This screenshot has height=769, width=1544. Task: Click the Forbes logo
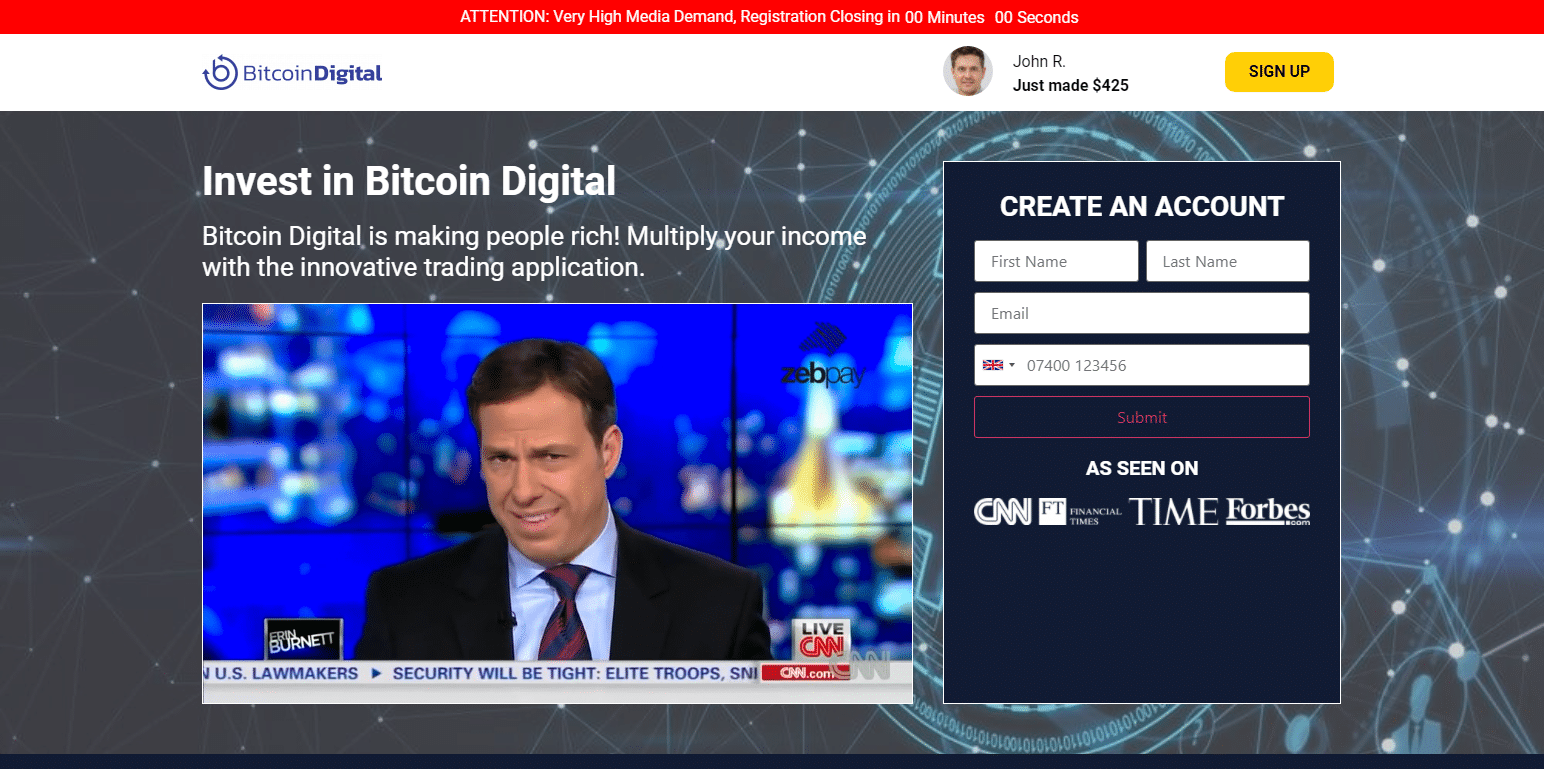(1268, 511)
